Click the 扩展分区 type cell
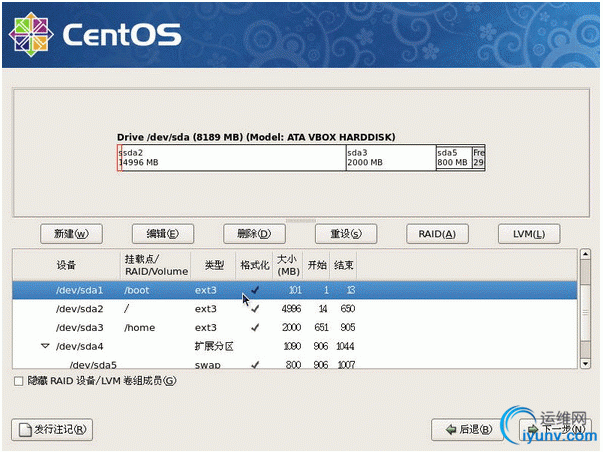This screenshot has height=452, width=603. pos(214,346)
